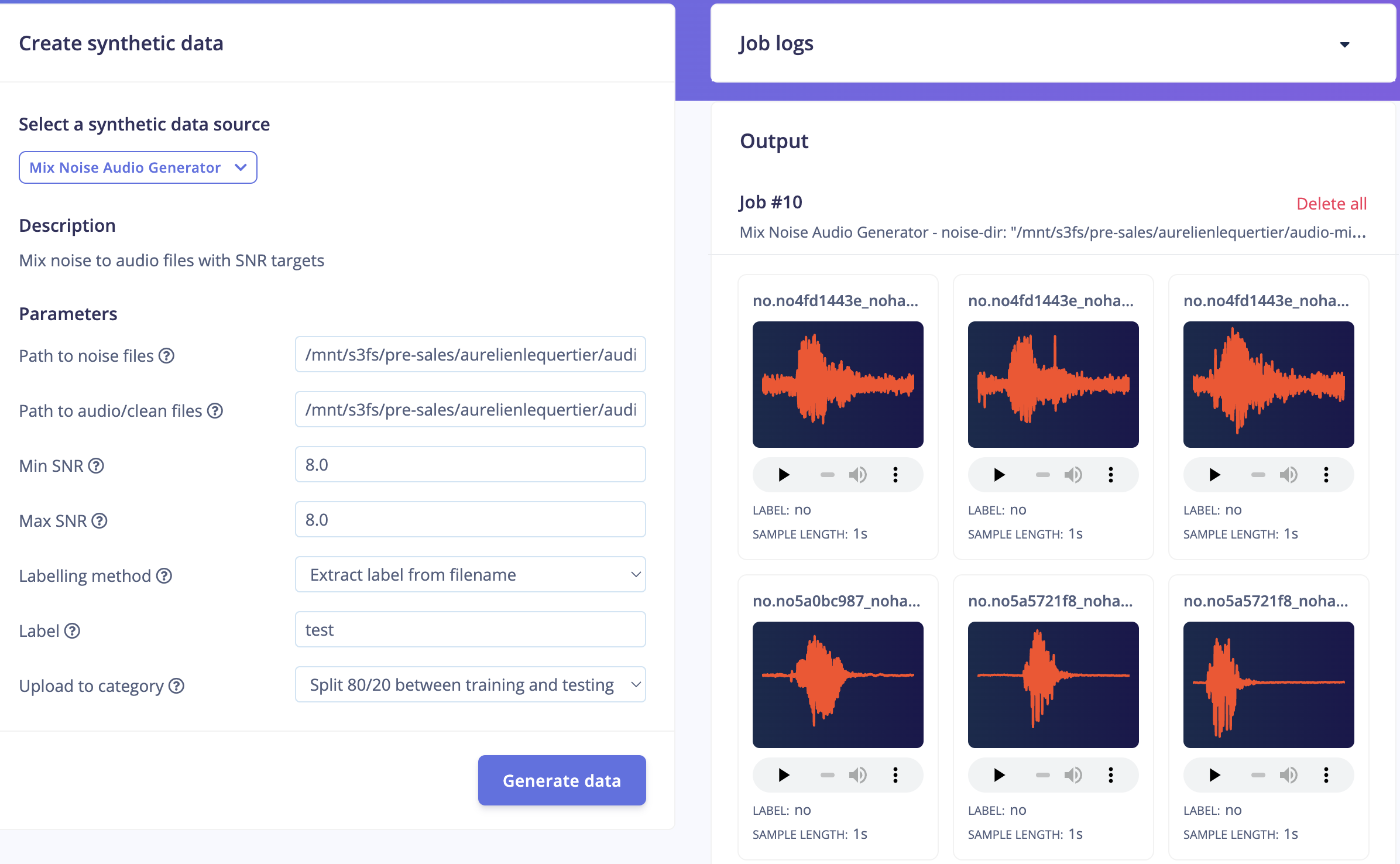The height and width of the screenshot is (864, 1400).
Task: Play the no.no5a0bc987 audio sample
Action: [x=784, y=775]
